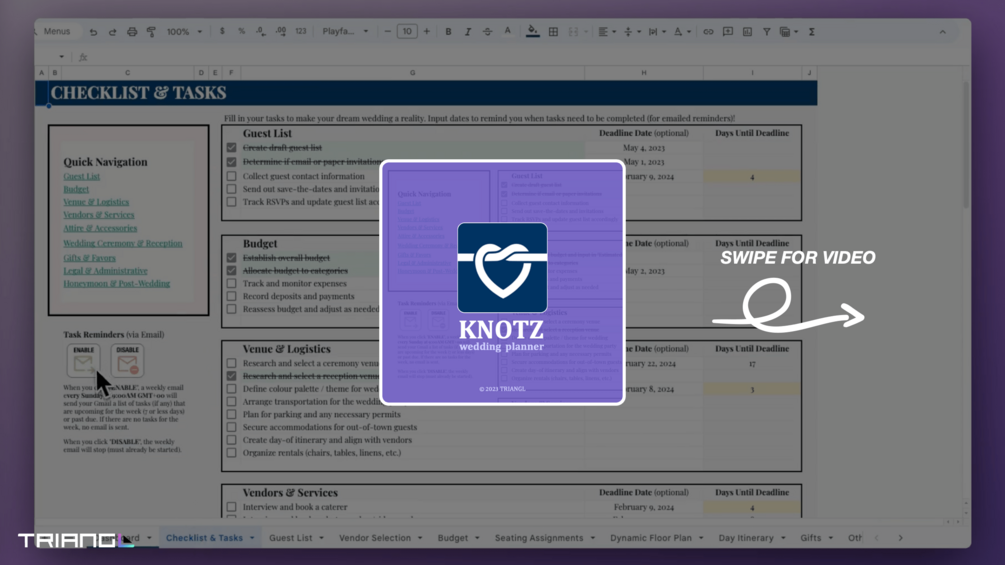Image resolution: width=1005 pixels, height=565 pixels.
Task: Select the Paint format tool
Action: point(151,31)
